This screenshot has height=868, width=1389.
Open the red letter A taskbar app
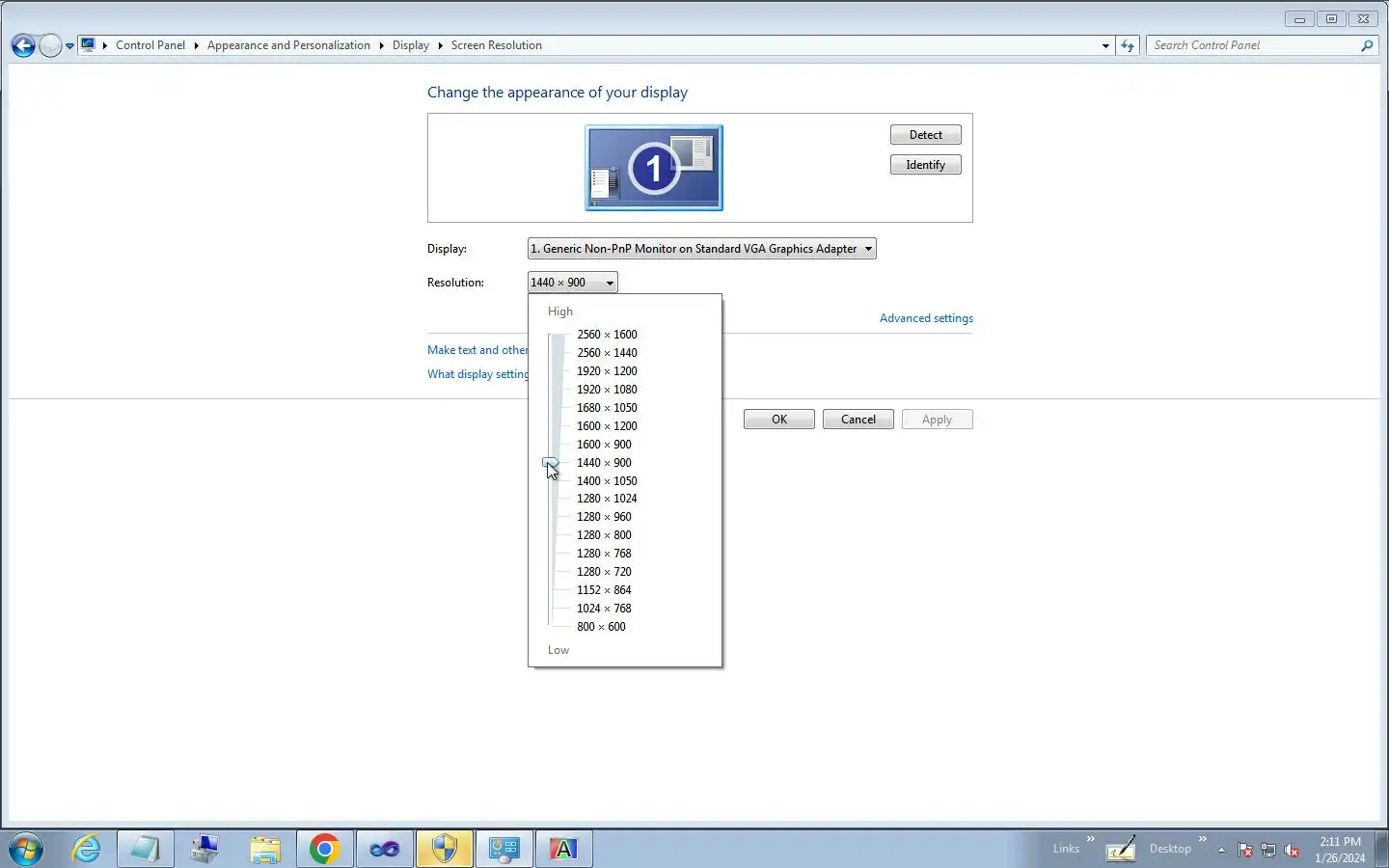[564, 849]
